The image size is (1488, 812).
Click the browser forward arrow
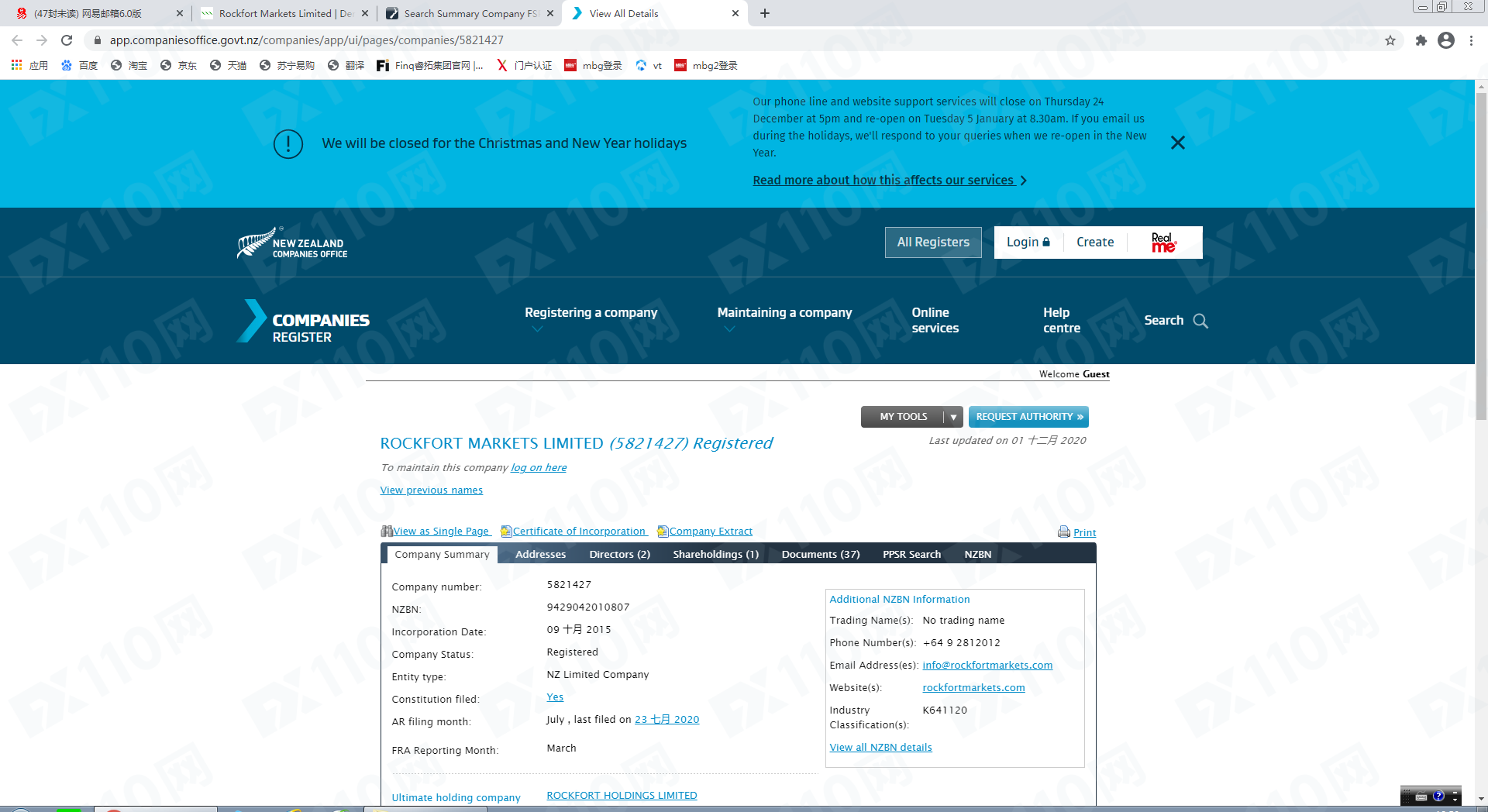point(42,40)
